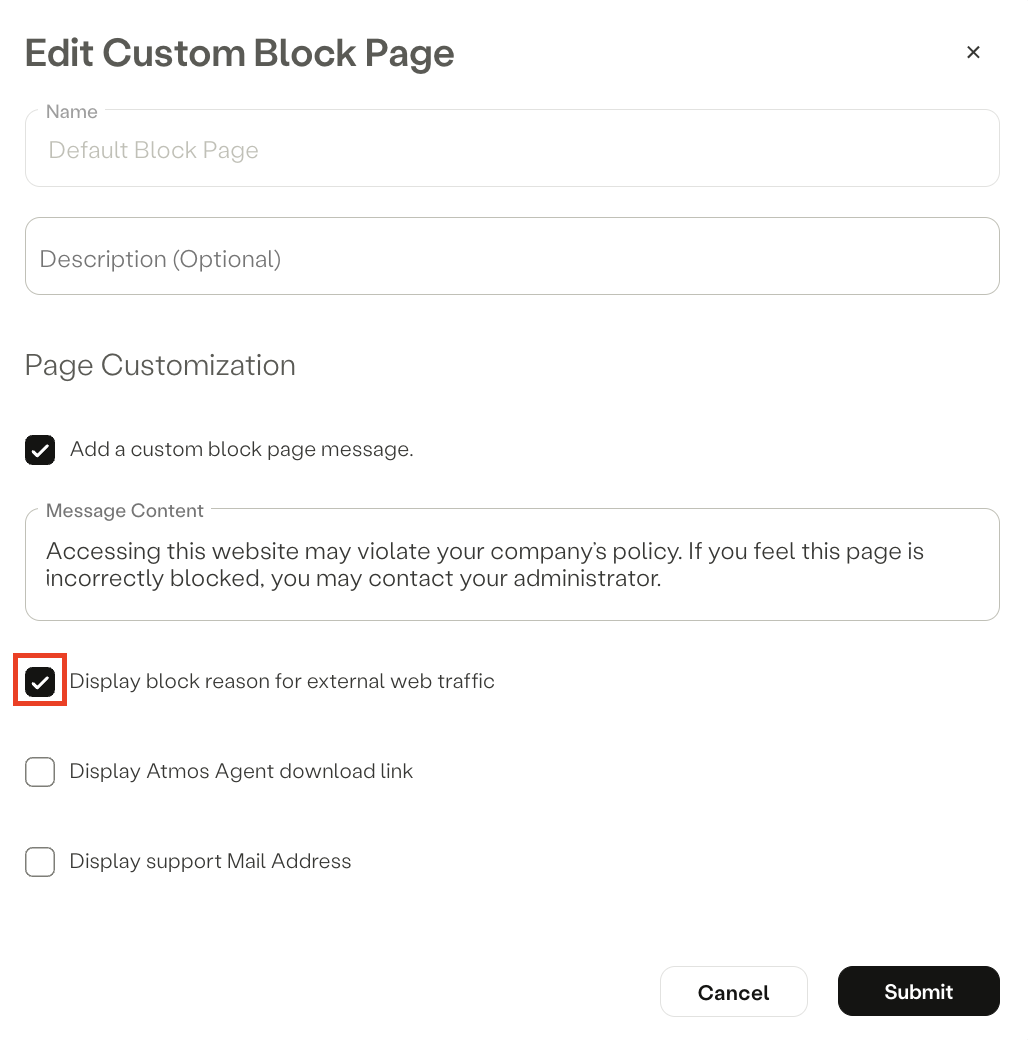
Task: Click the 'Display support Mail Address' label
Action: tap(210, 861)
